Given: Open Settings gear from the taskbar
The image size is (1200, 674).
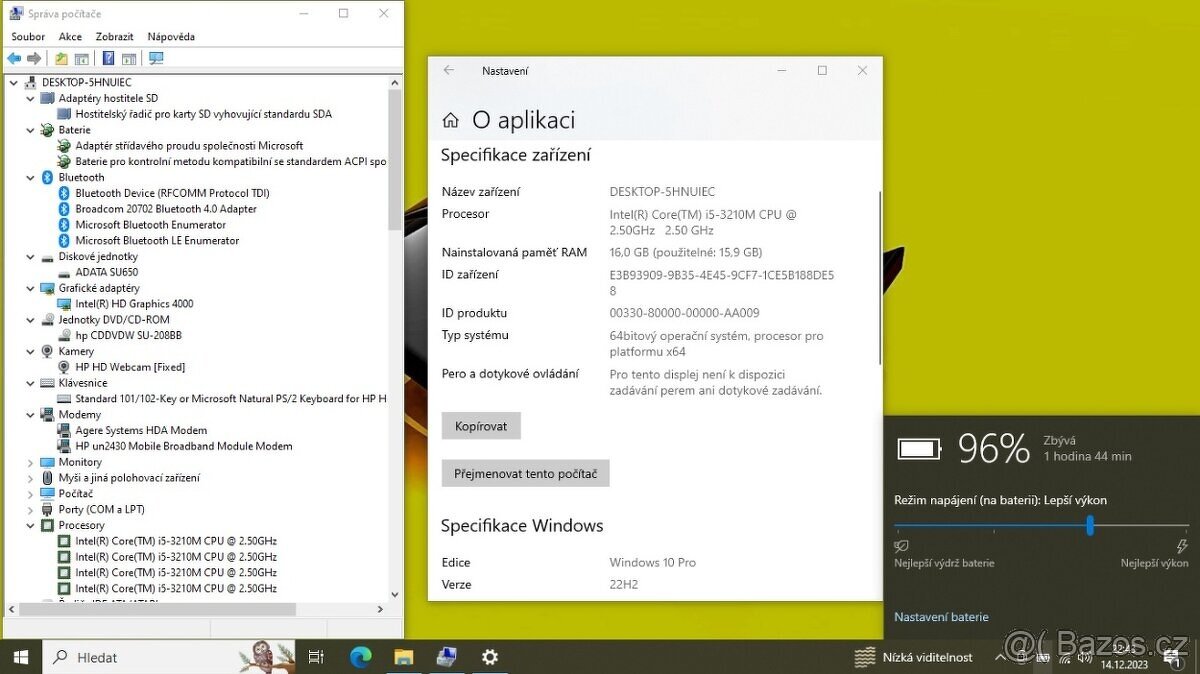Looking at the screenshot, I should tap(489, 657).
